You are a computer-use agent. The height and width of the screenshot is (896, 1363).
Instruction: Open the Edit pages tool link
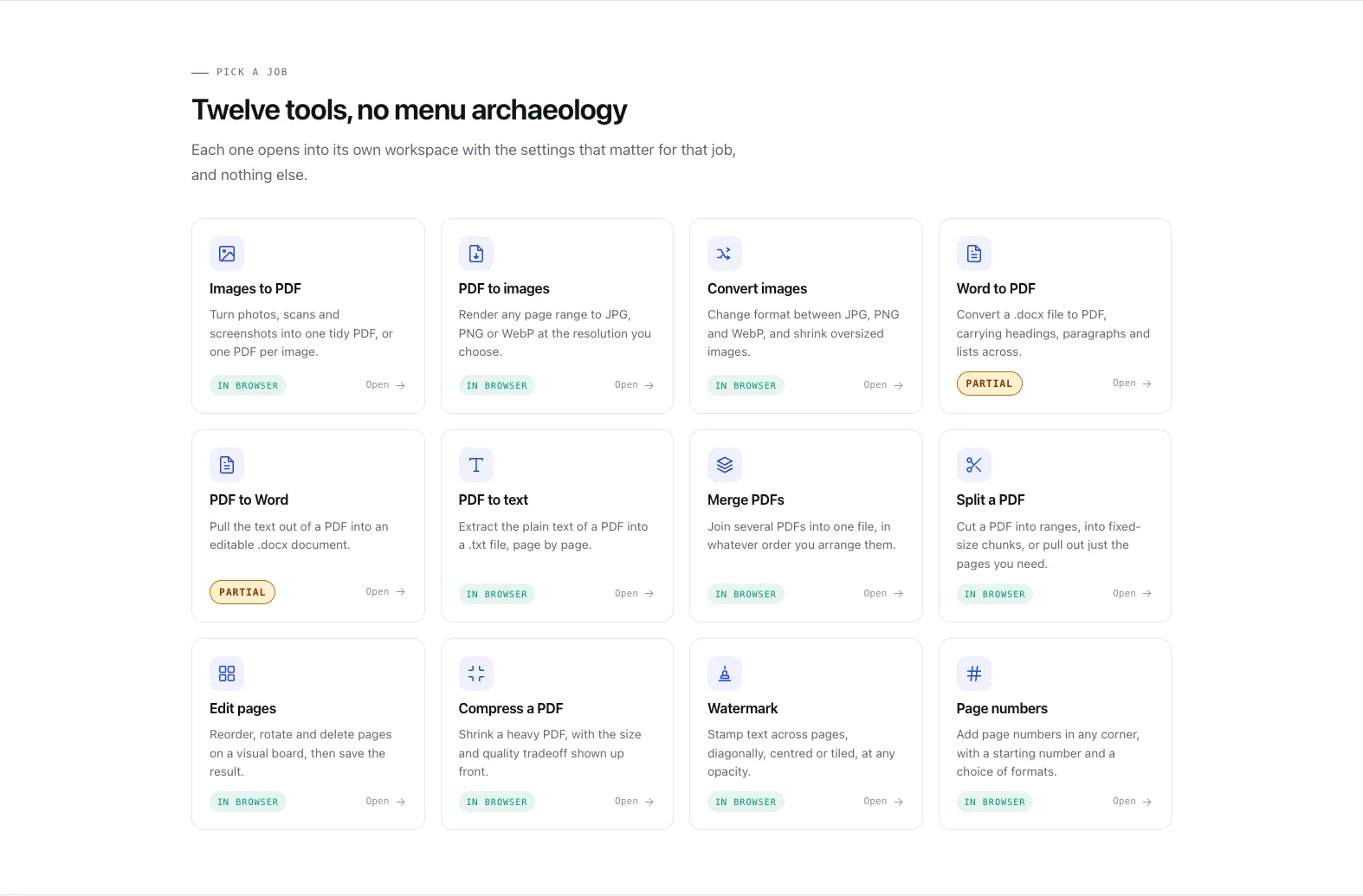pyautogui.click(x=385, y=802)
